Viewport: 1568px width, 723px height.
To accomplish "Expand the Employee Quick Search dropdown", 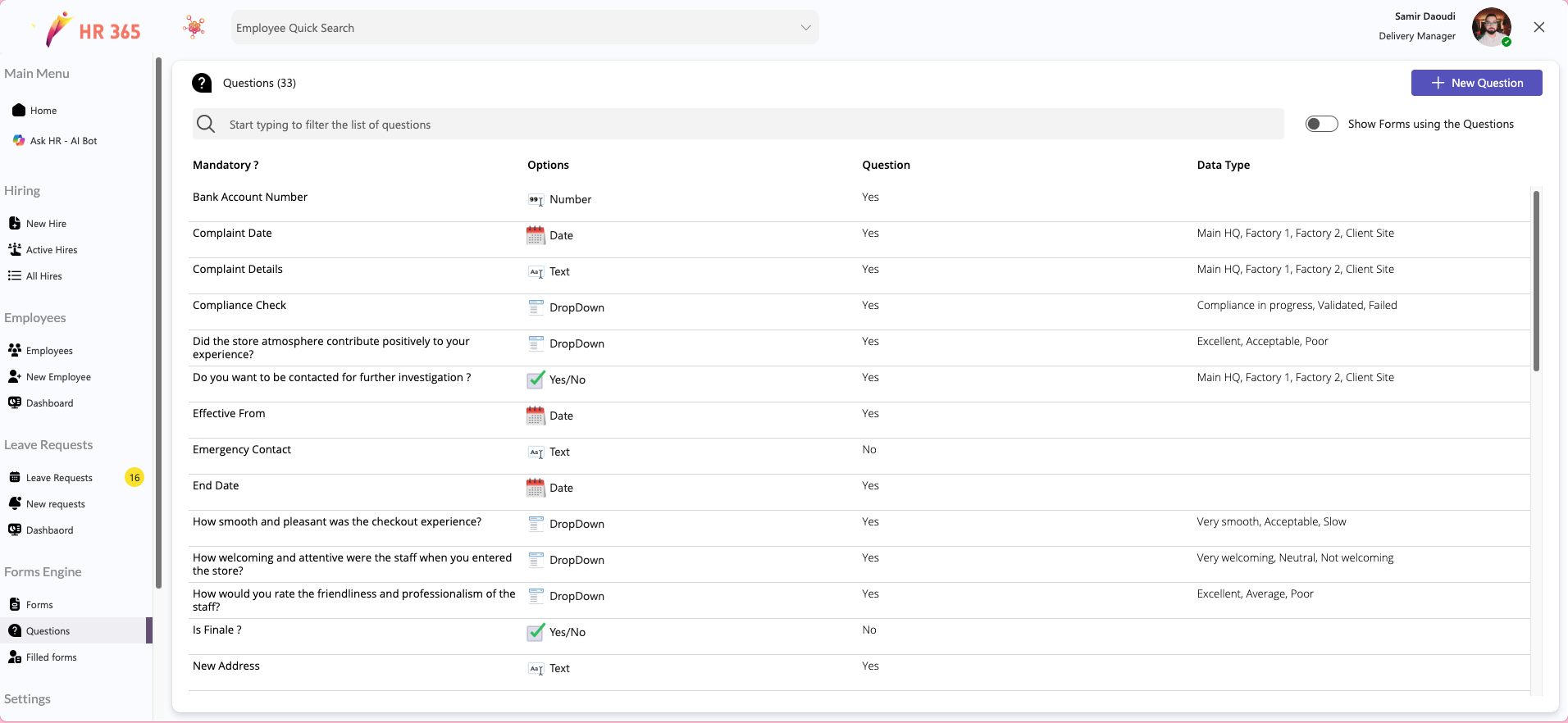I will [805, 28].
